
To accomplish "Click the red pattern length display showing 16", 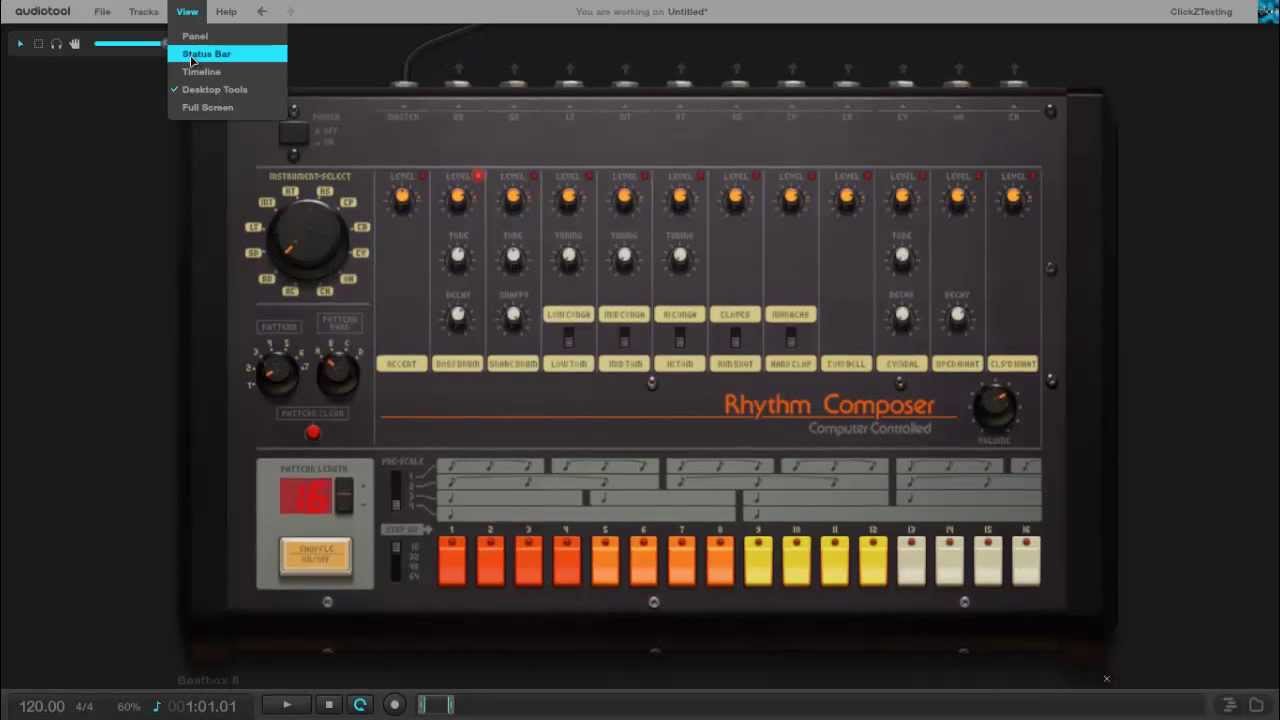I will tap(305, 496).
